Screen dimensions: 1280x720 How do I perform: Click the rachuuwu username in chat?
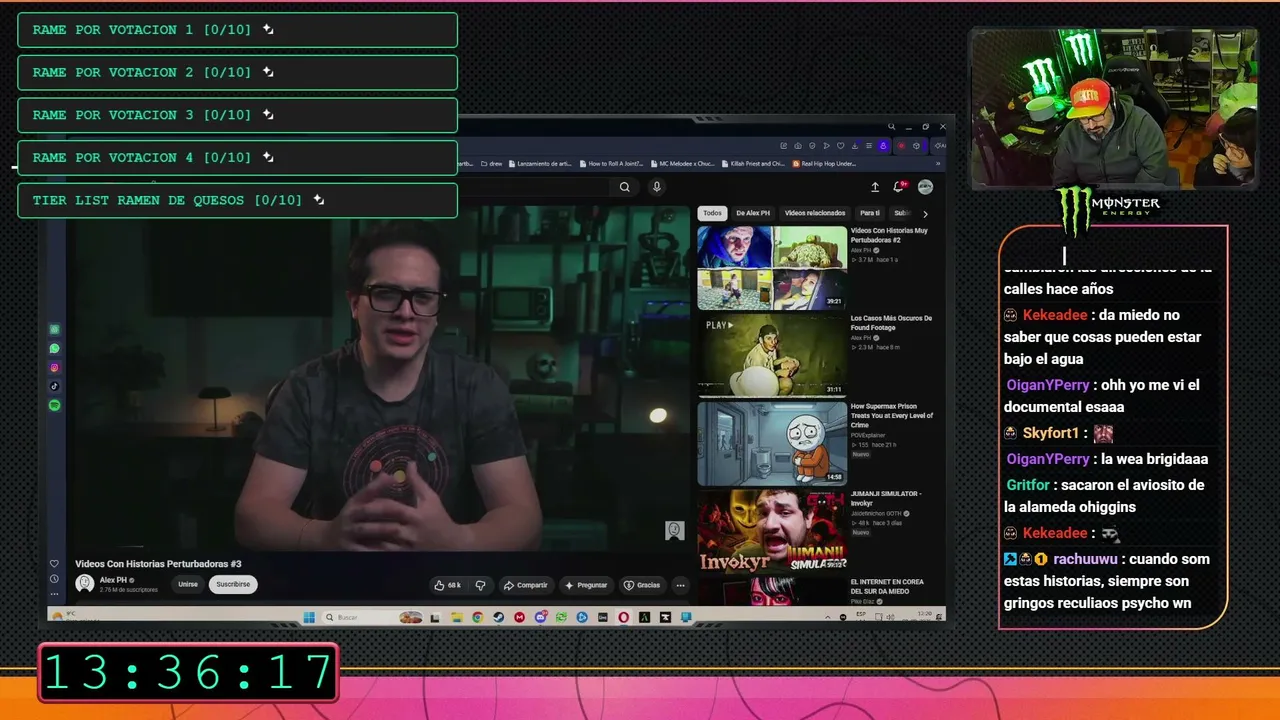1086,559
